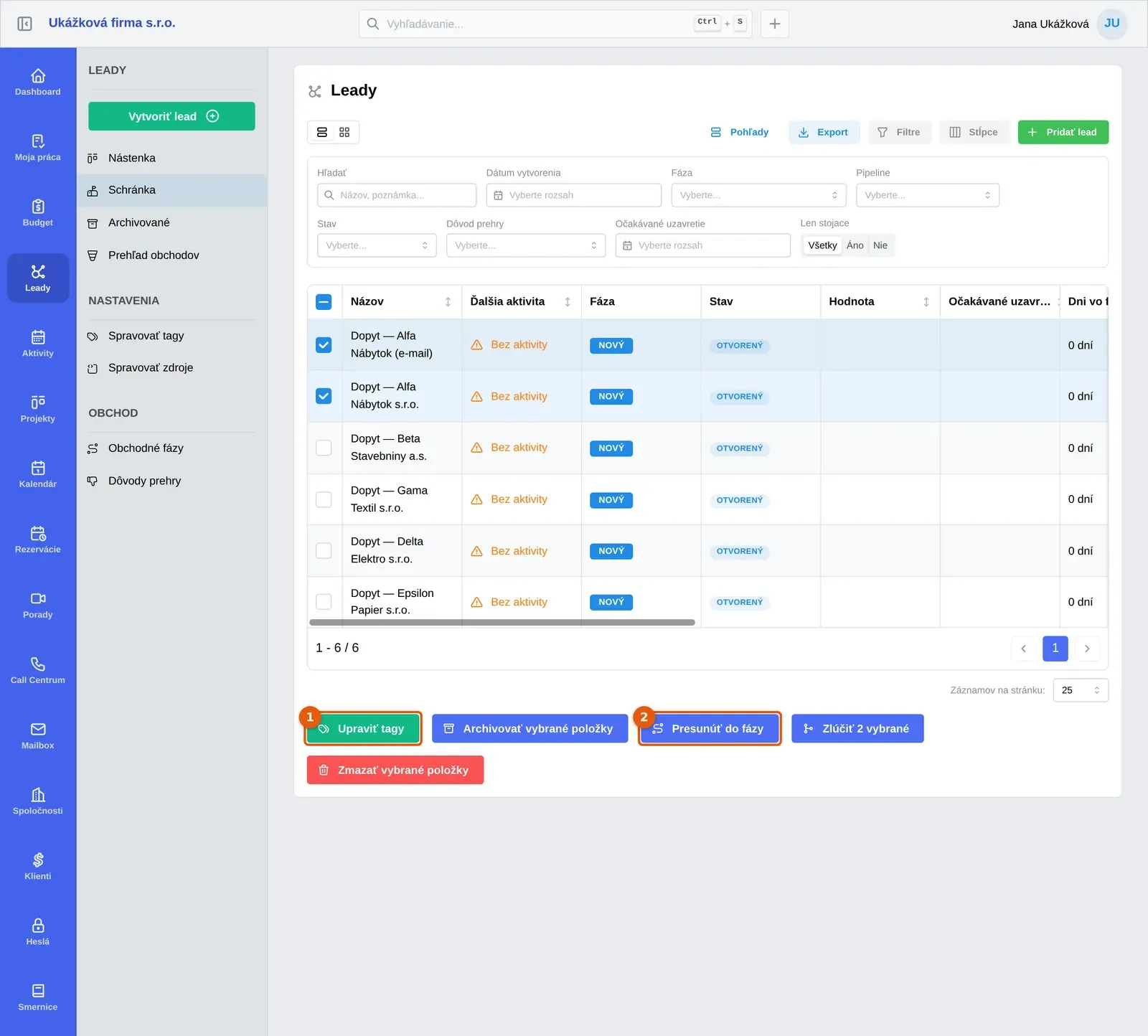Open the Dôvod prehry filter dropdown
Screen dimensions: 1148x1036
526,245
